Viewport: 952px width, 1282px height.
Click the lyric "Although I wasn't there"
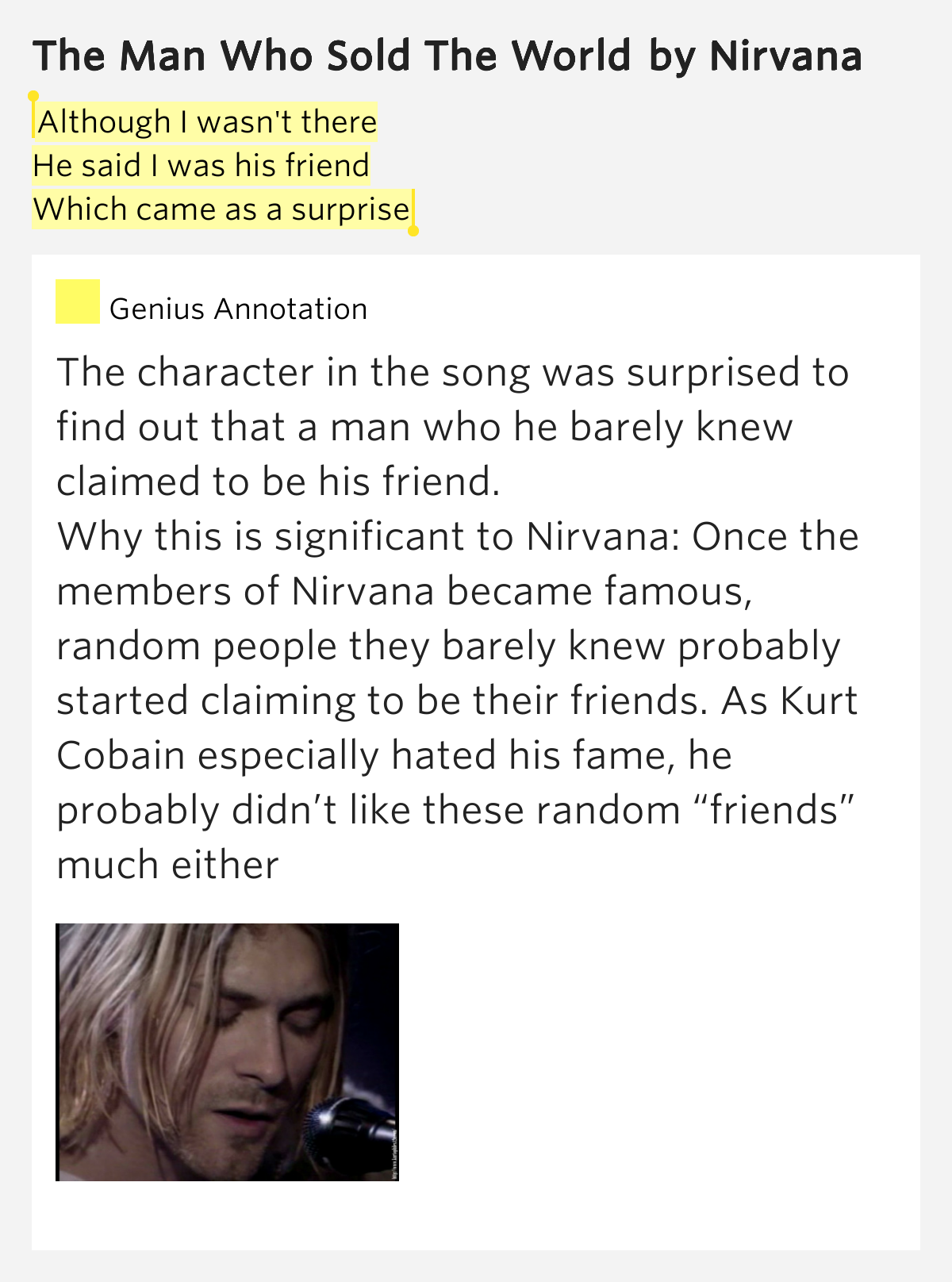(x=207, y=122)
